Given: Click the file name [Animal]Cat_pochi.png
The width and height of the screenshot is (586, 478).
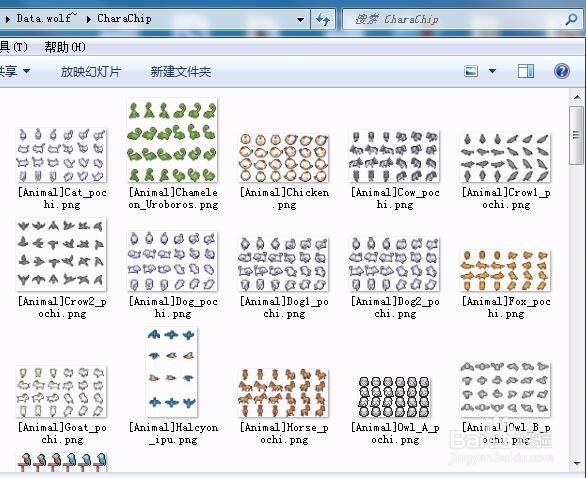Looking at the screenshot, I should pos(62,198).
